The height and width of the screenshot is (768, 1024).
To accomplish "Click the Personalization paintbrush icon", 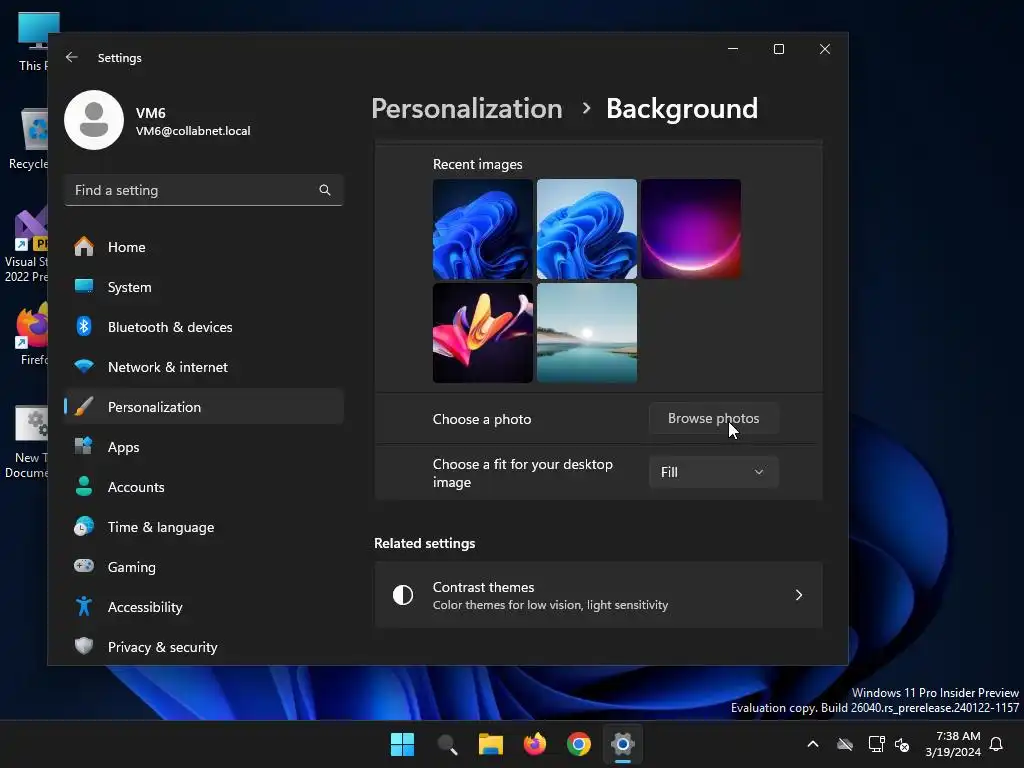I will pos(84,407).
